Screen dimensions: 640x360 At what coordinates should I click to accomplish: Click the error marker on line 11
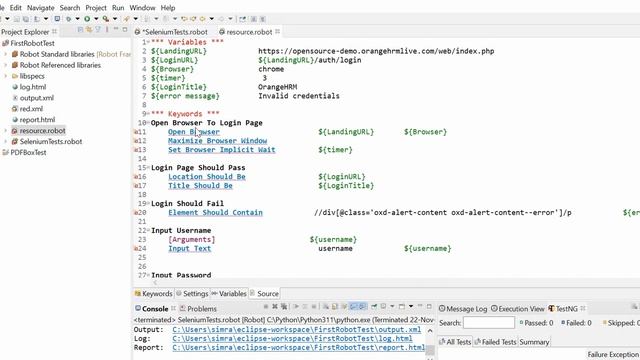tap(136, 132)
